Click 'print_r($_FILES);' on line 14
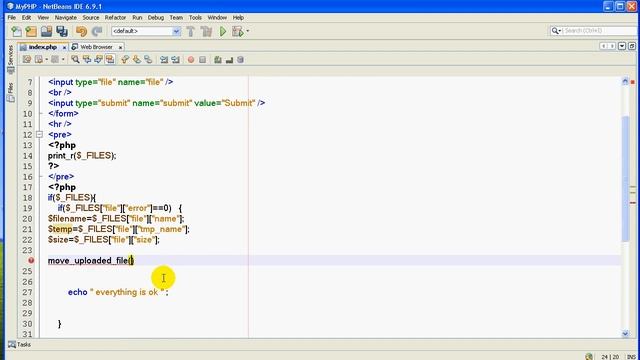This screenshot has height=360, width=640. [82, 156]
